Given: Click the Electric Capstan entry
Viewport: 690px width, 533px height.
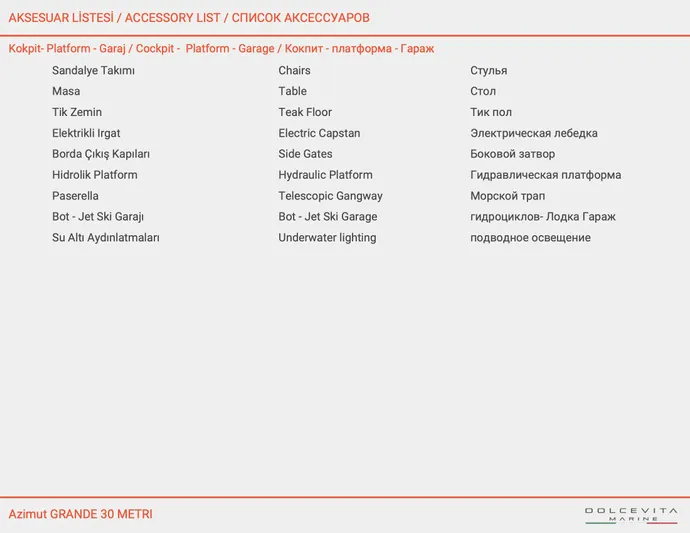Looking at the screenshot, I should tap(319, 133).
